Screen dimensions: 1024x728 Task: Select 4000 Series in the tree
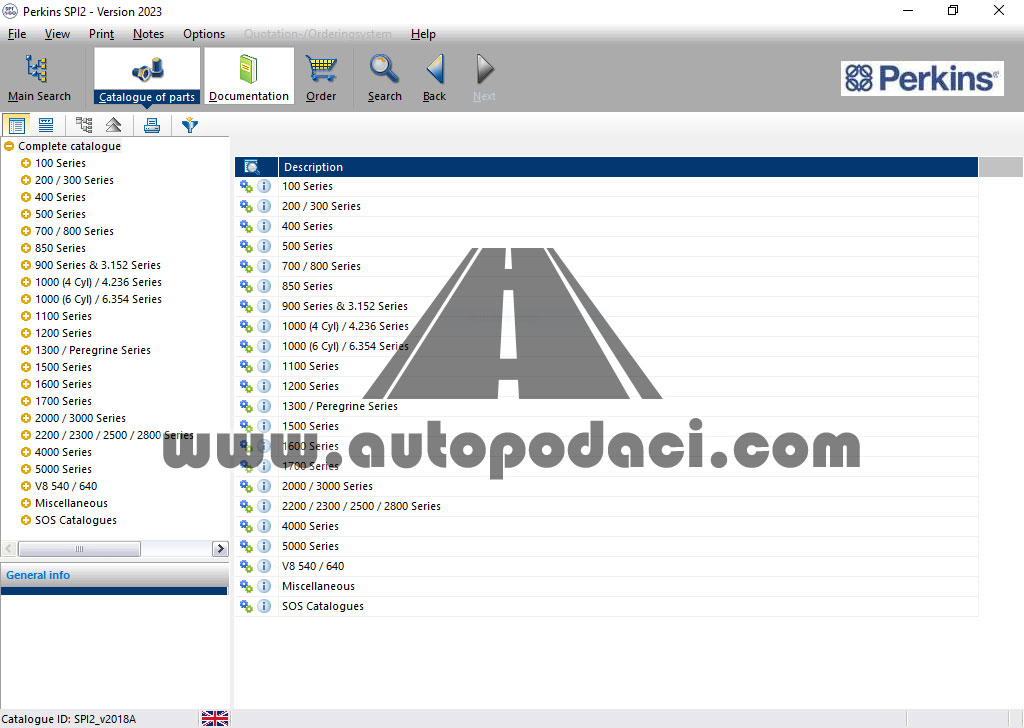point(63,452)
